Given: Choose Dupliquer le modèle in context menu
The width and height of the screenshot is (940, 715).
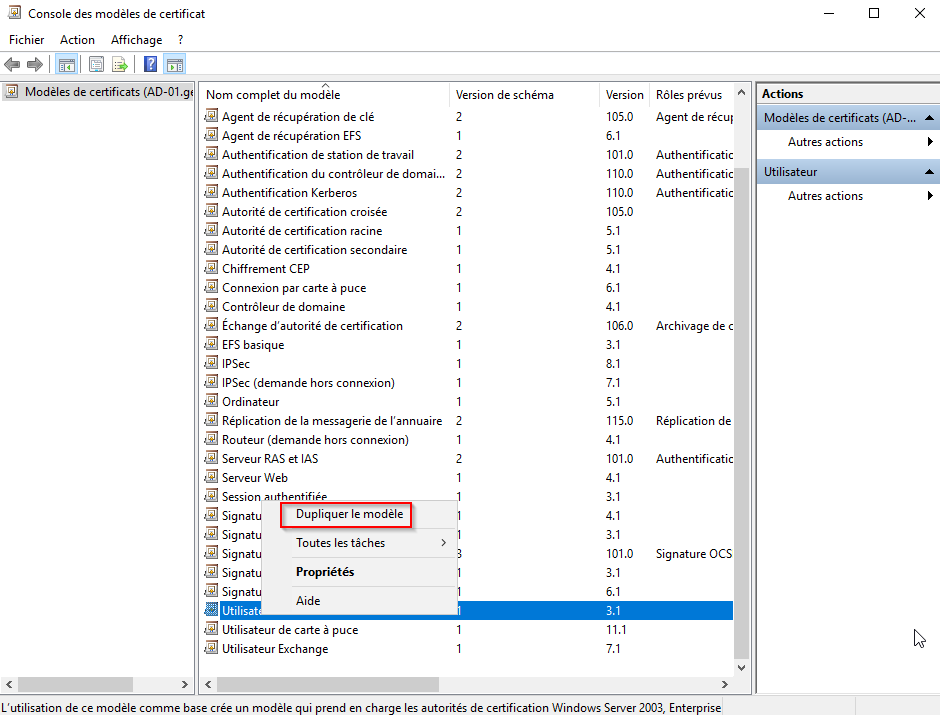Looking at the screenshot, I should tap(349, 514).
